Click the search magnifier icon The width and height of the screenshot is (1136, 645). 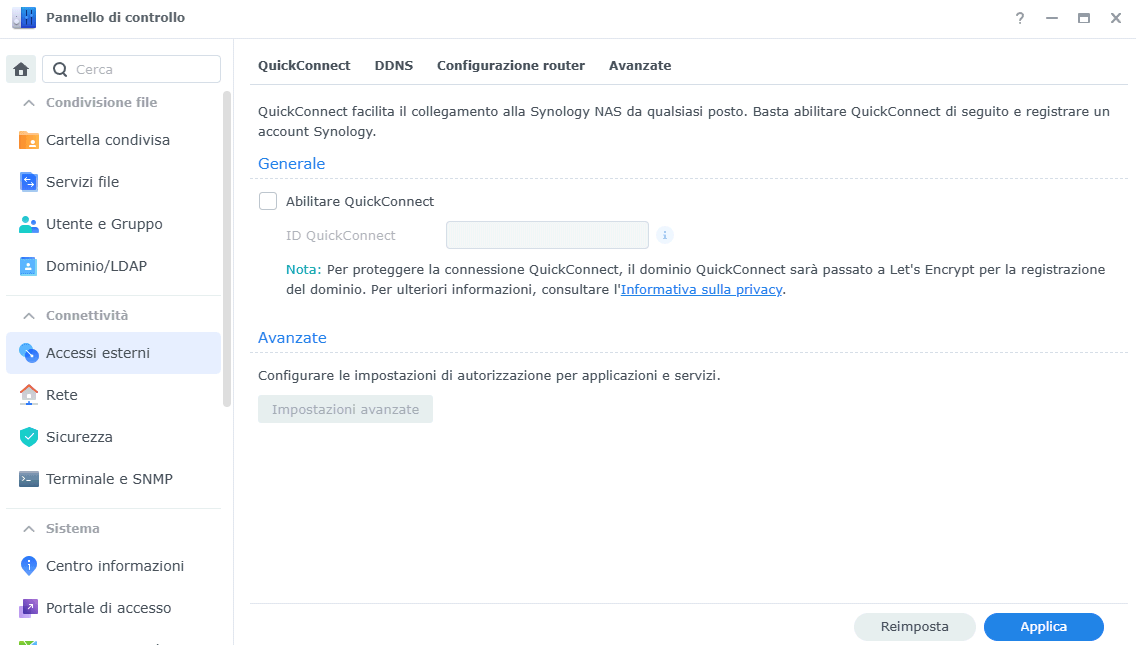pos(60,70)
